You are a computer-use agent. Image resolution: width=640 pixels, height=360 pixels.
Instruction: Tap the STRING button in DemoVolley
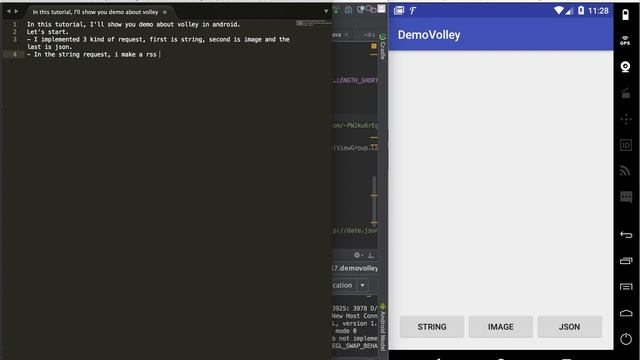coord(432,327)
